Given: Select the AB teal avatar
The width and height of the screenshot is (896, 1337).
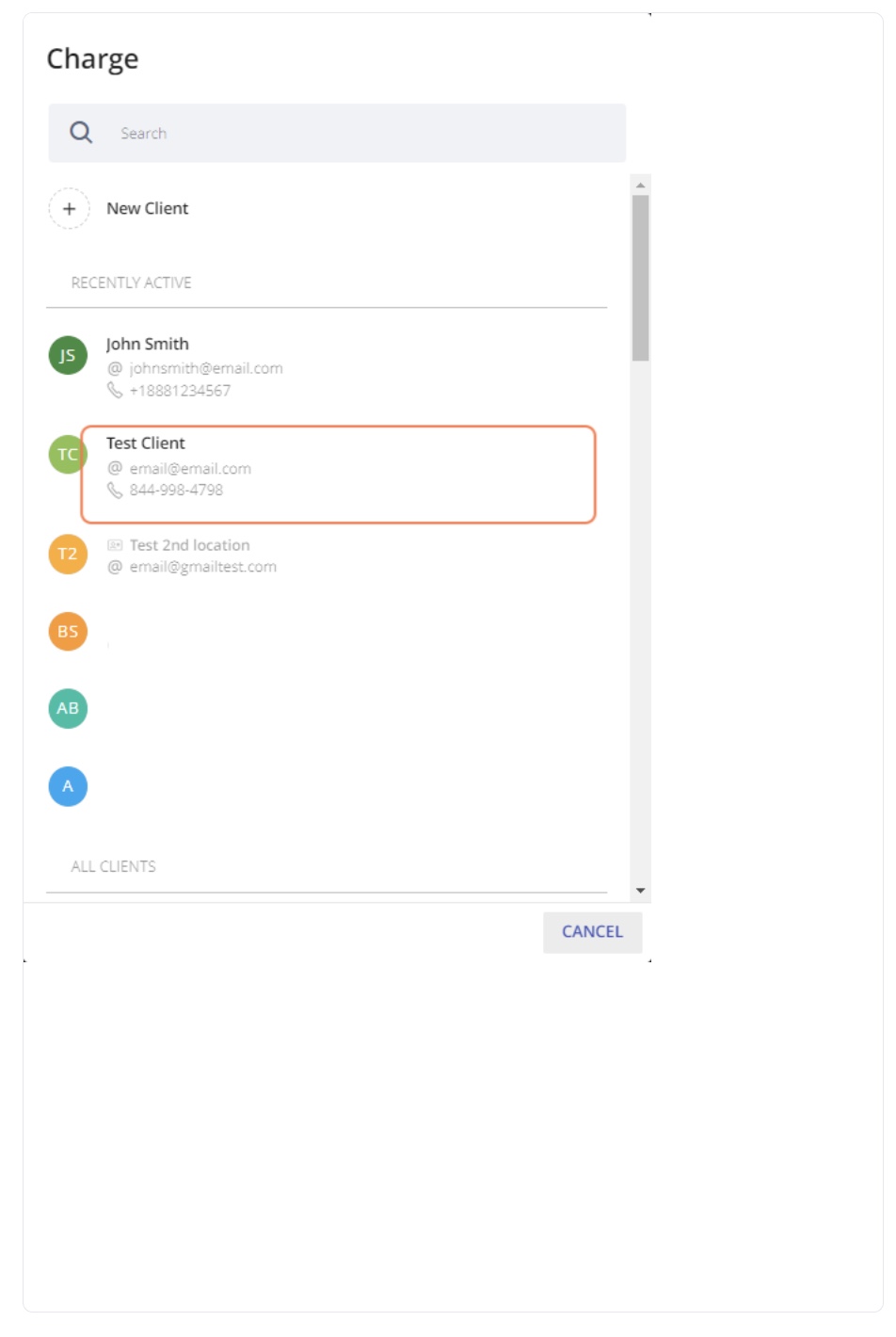Looking at the screenshot, I should tap(68, 708).
